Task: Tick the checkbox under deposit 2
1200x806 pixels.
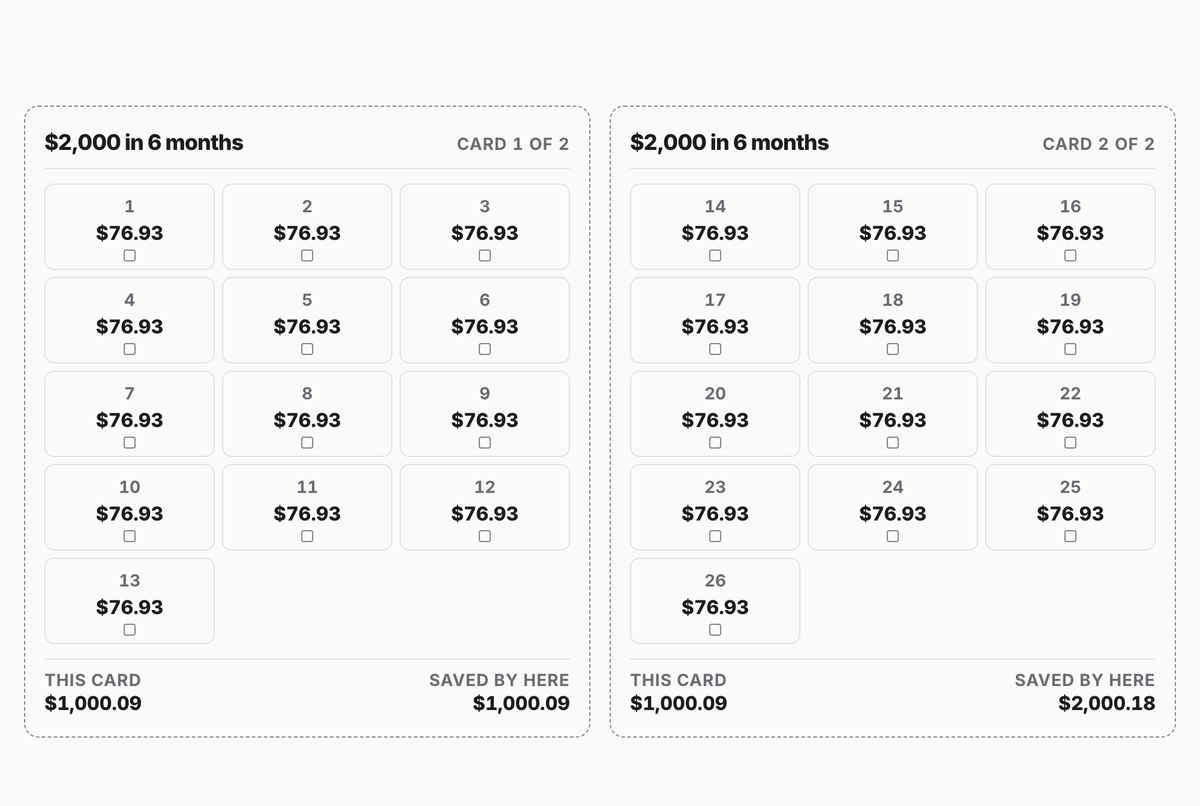Action: click(307, 255)
